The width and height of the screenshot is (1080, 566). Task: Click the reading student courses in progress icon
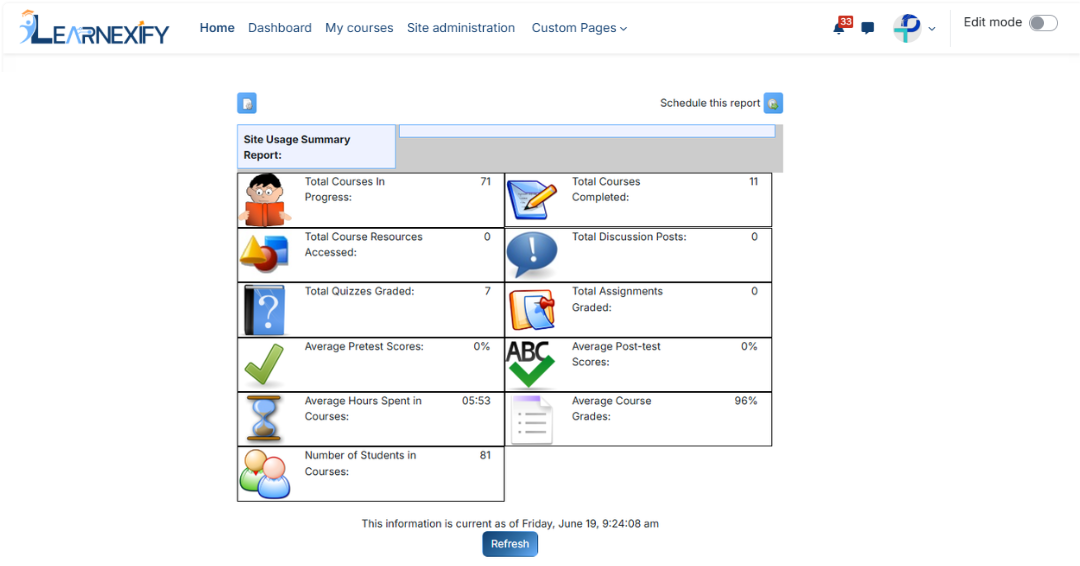click(x=265, y=200)
